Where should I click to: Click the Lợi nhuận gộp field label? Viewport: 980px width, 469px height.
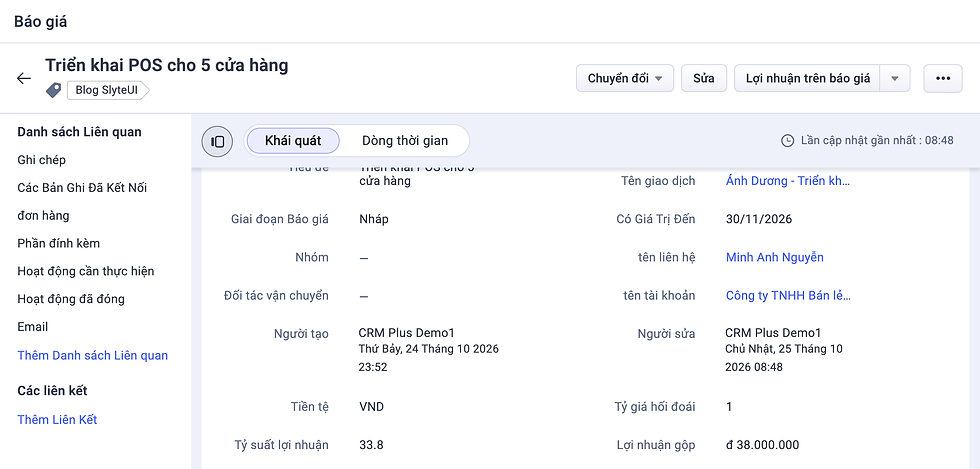click(656, 445)
